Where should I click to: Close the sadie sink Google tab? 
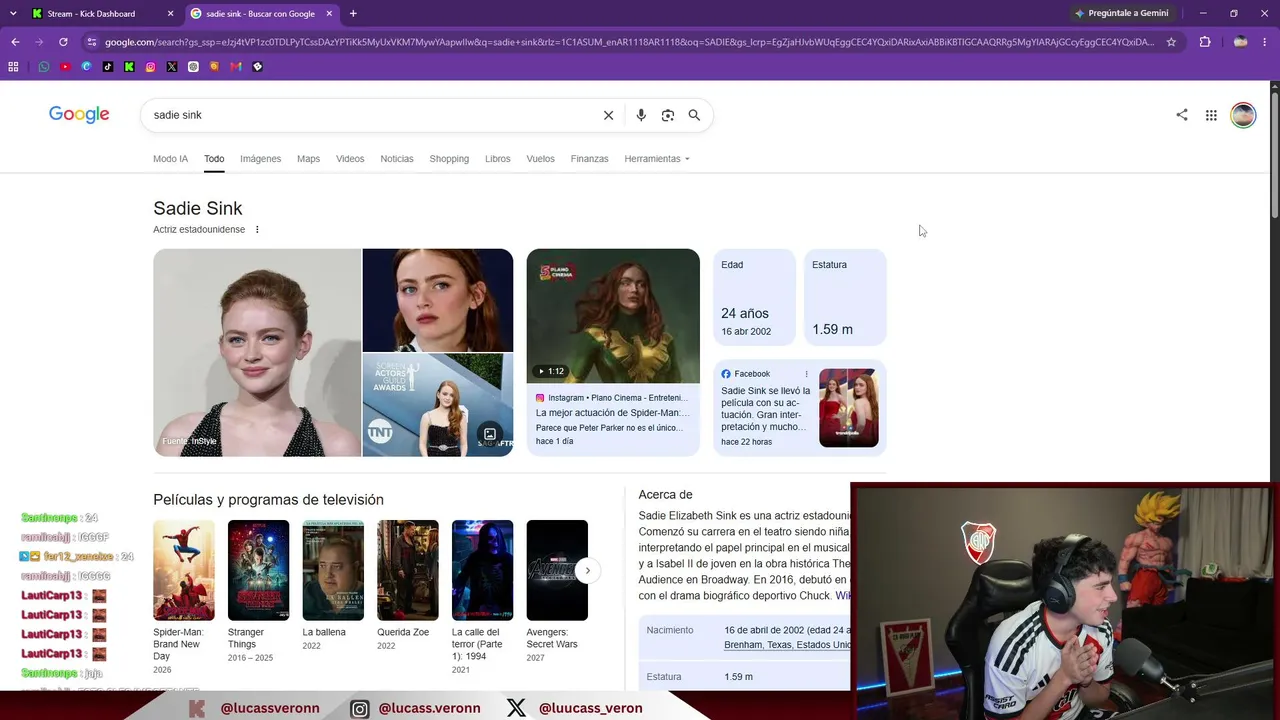point(329,14)
